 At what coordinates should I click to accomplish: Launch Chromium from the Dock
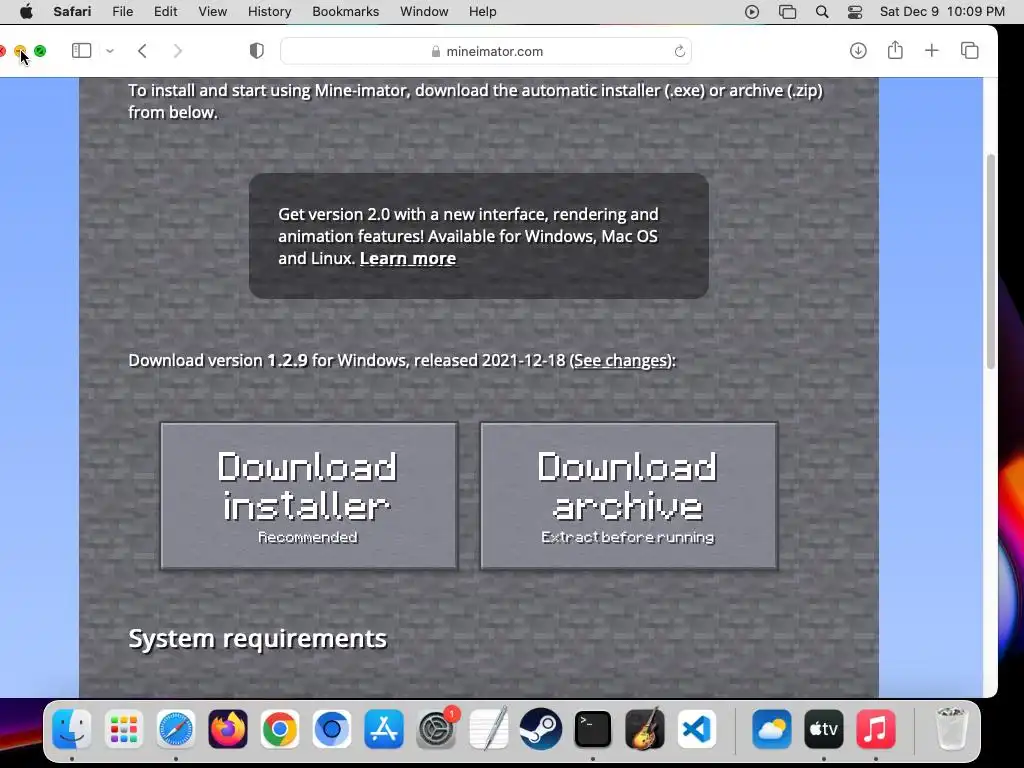(332, 729)
